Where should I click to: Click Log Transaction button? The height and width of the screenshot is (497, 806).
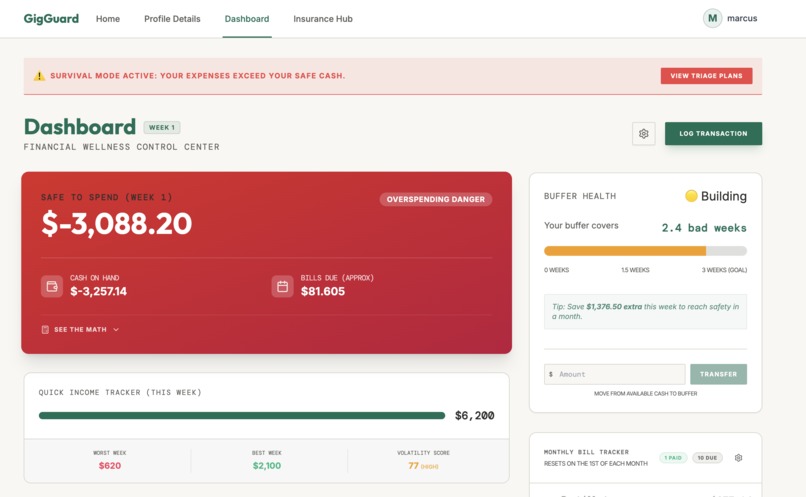coord(713,134)
